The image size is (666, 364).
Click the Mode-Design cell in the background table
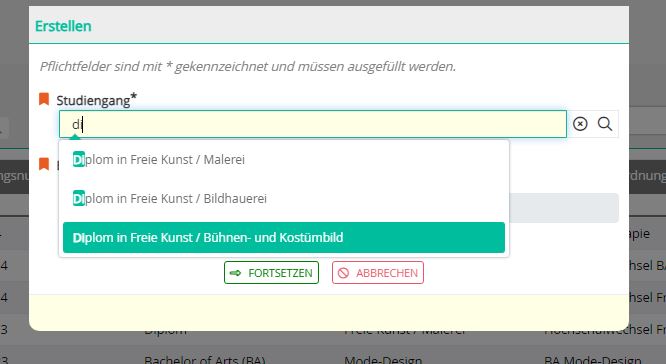(383, 360)
